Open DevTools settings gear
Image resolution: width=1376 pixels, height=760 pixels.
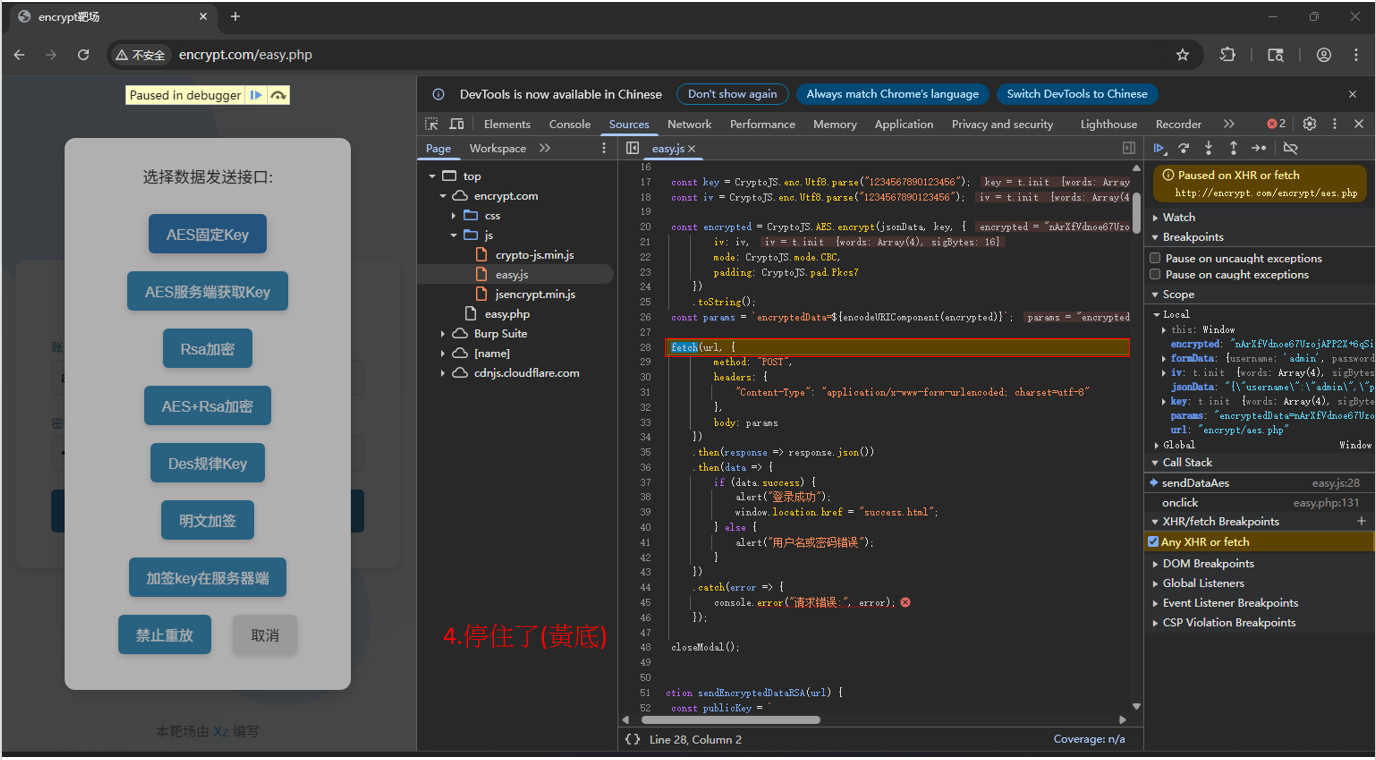1309,124
